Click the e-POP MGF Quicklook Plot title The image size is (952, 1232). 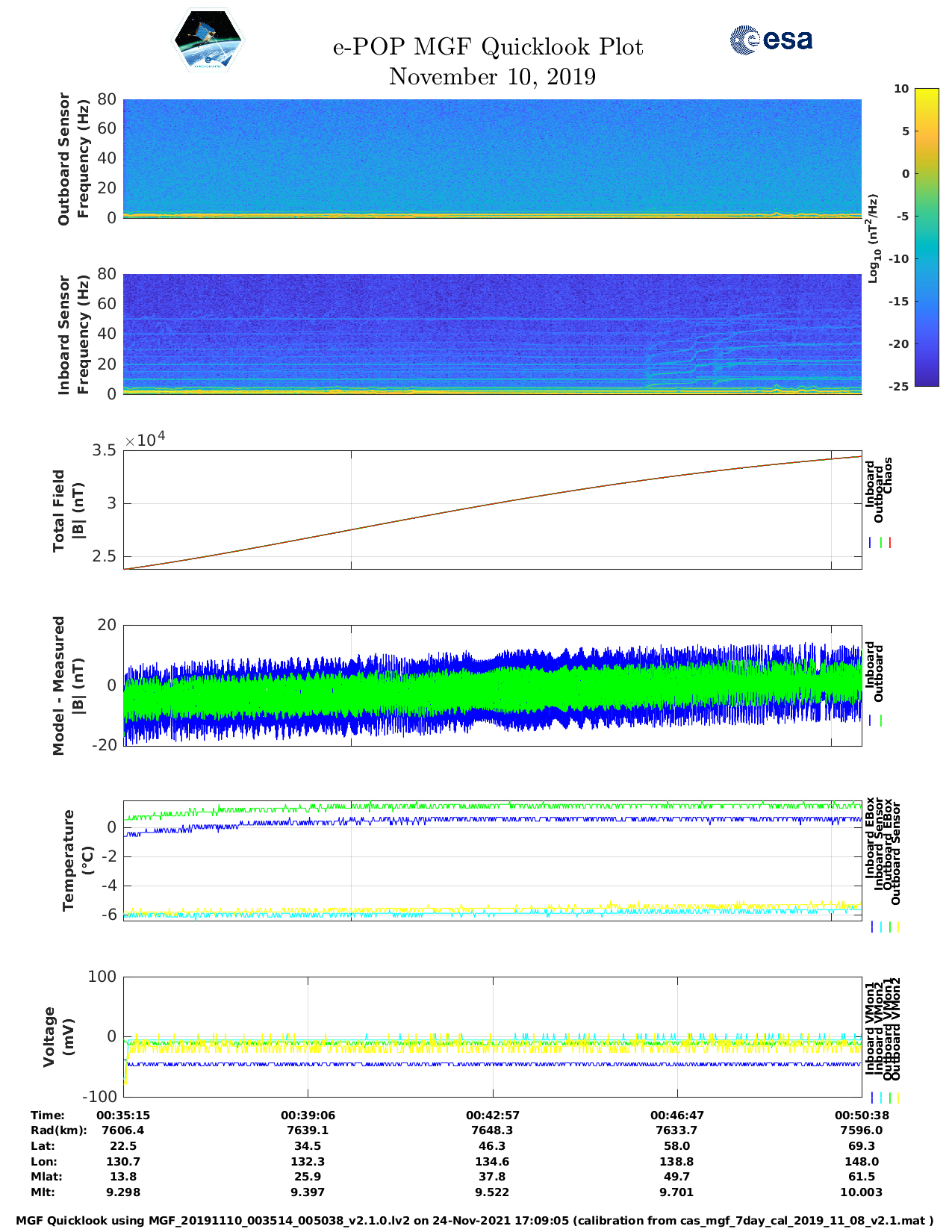[488, 47]
